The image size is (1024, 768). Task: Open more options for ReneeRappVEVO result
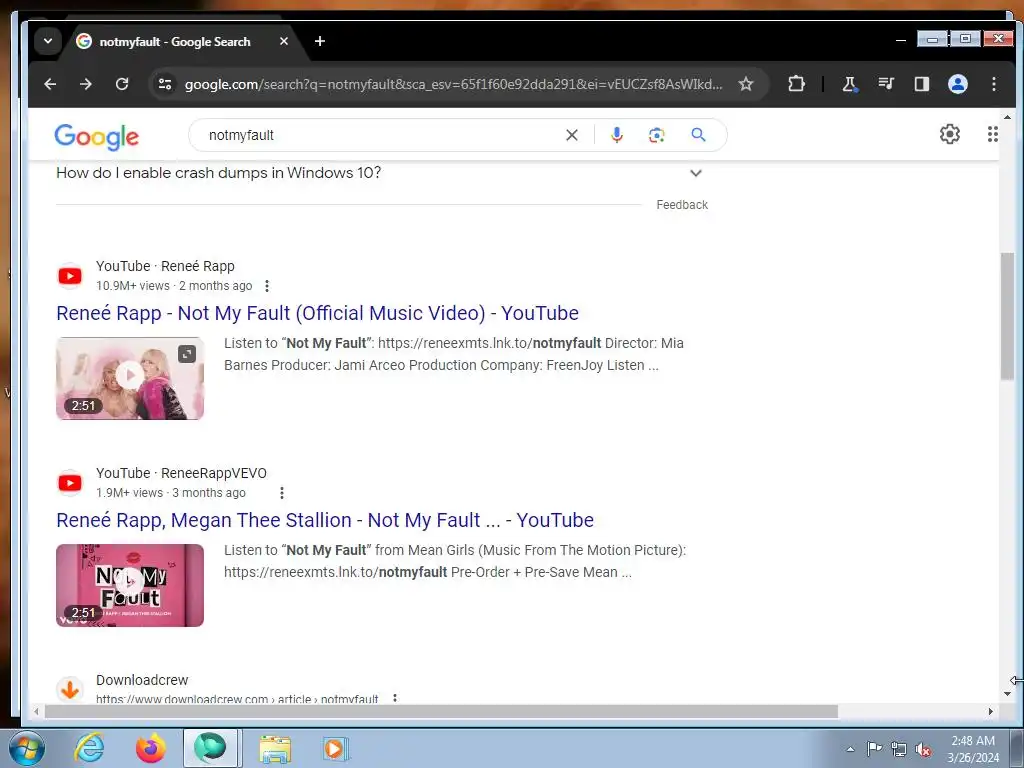coord(281,493)
